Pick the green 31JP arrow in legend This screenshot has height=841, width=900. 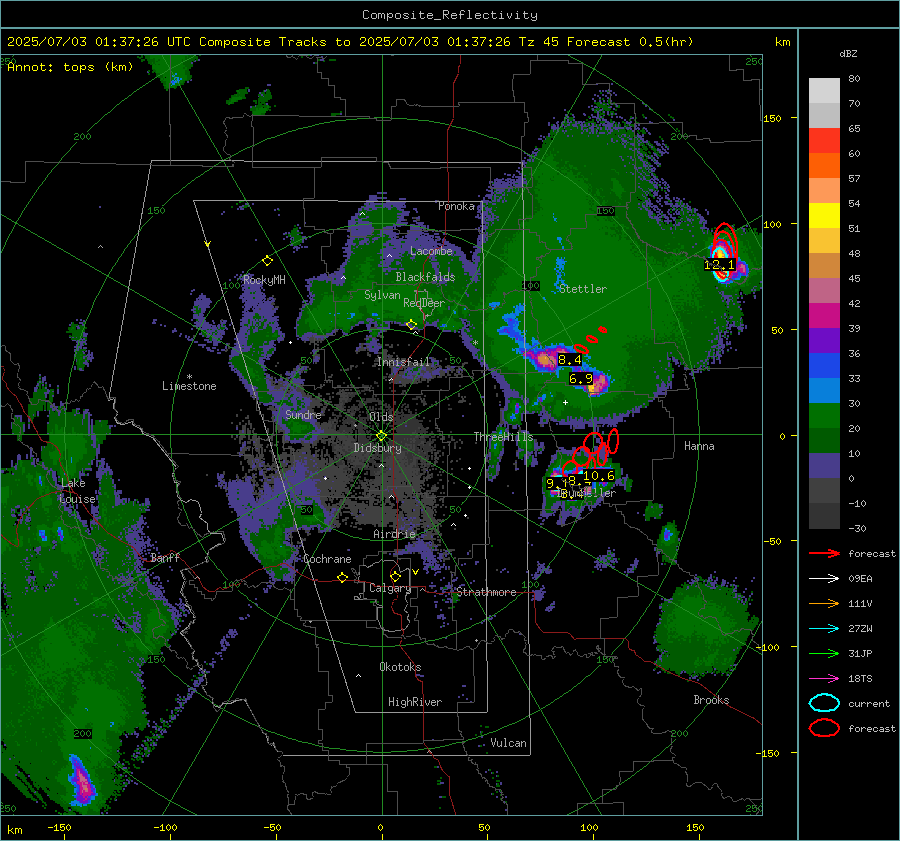click(824, 653)
